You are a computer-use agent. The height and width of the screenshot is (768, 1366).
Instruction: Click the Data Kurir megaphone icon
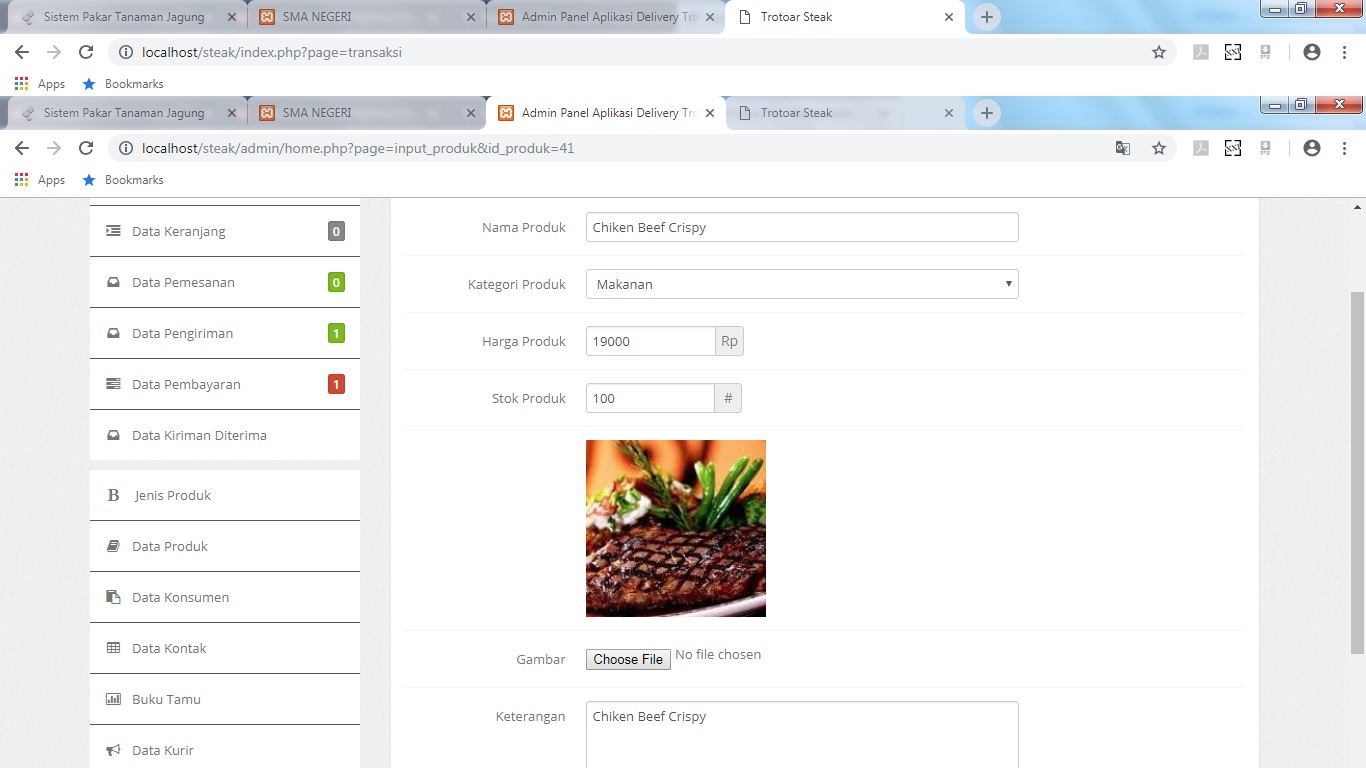click(x=113, y=750)
